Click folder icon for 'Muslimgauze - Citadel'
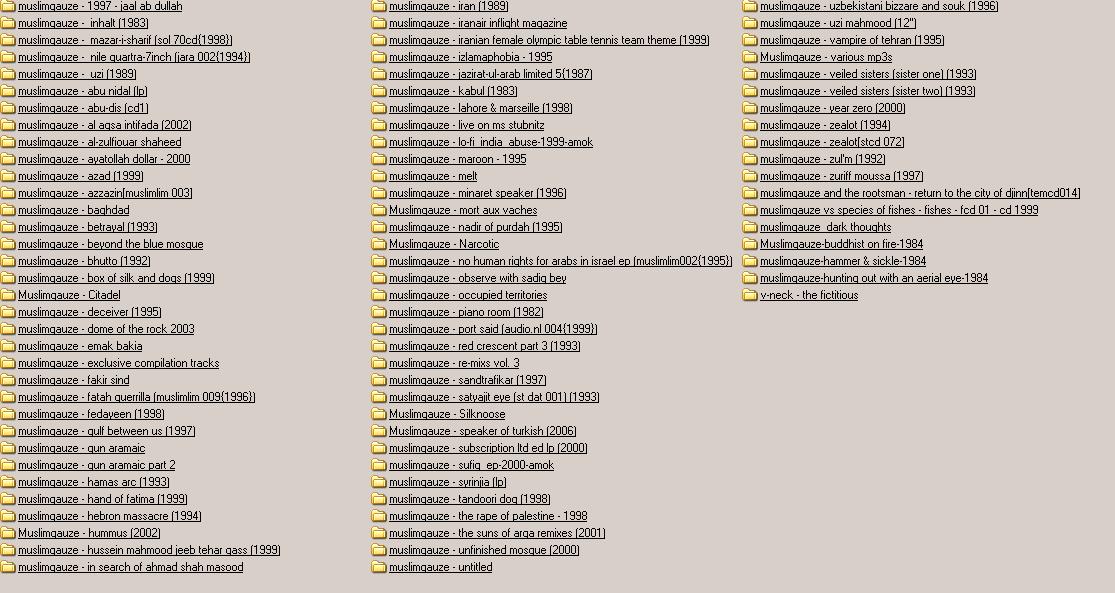 tap(8, 295)
